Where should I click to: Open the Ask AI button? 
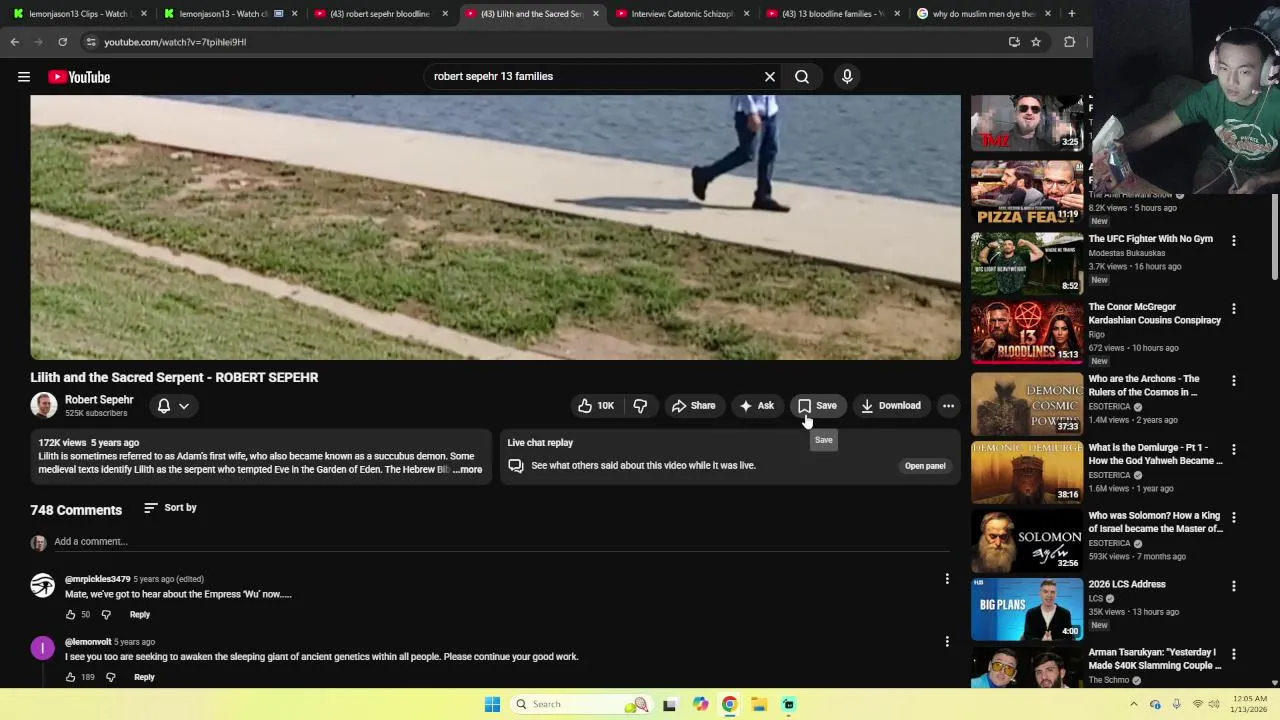click(x=756, y=406)
